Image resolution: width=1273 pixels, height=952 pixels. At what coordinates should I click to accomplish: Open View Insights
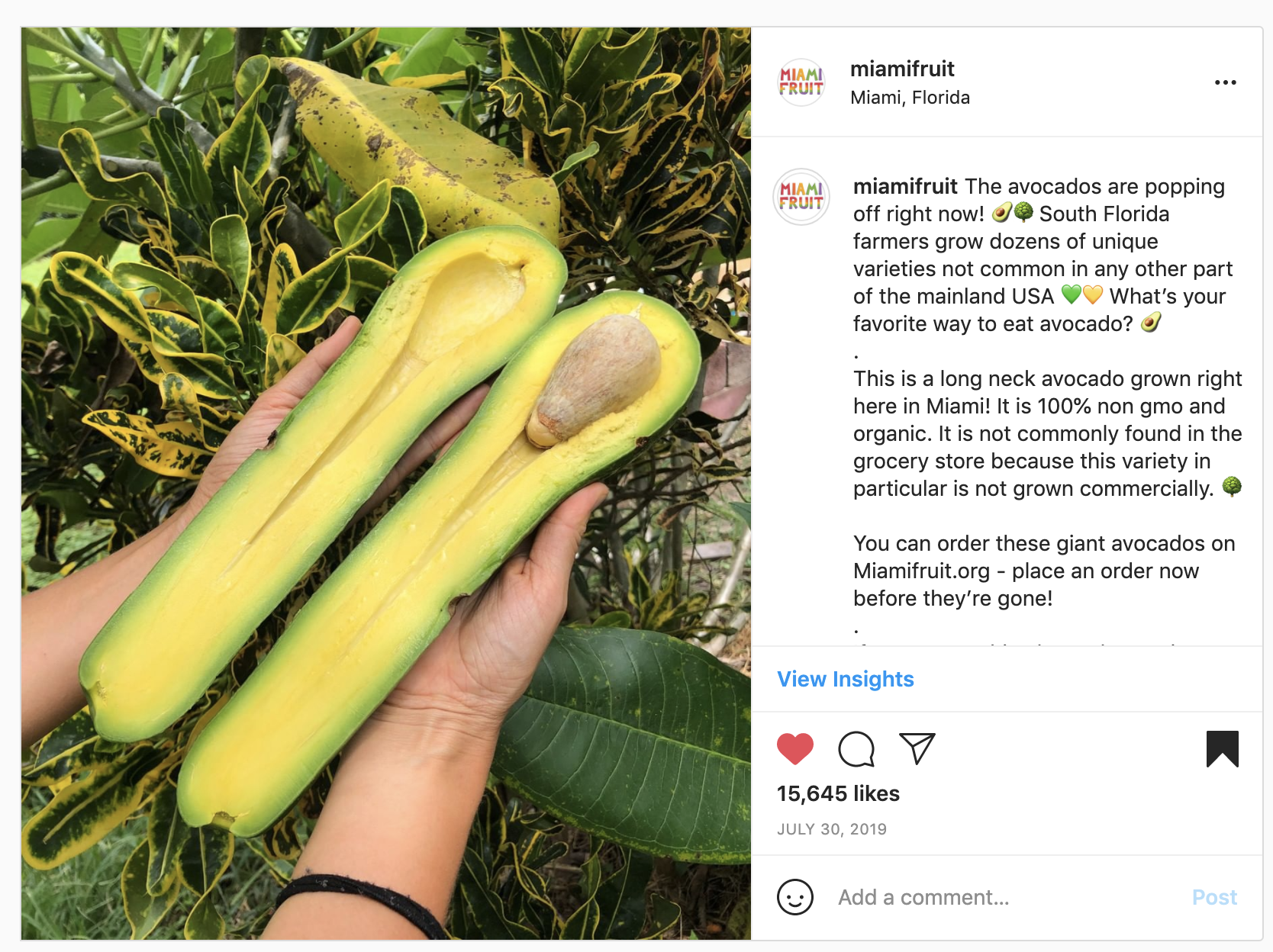[x=846, y=679]
